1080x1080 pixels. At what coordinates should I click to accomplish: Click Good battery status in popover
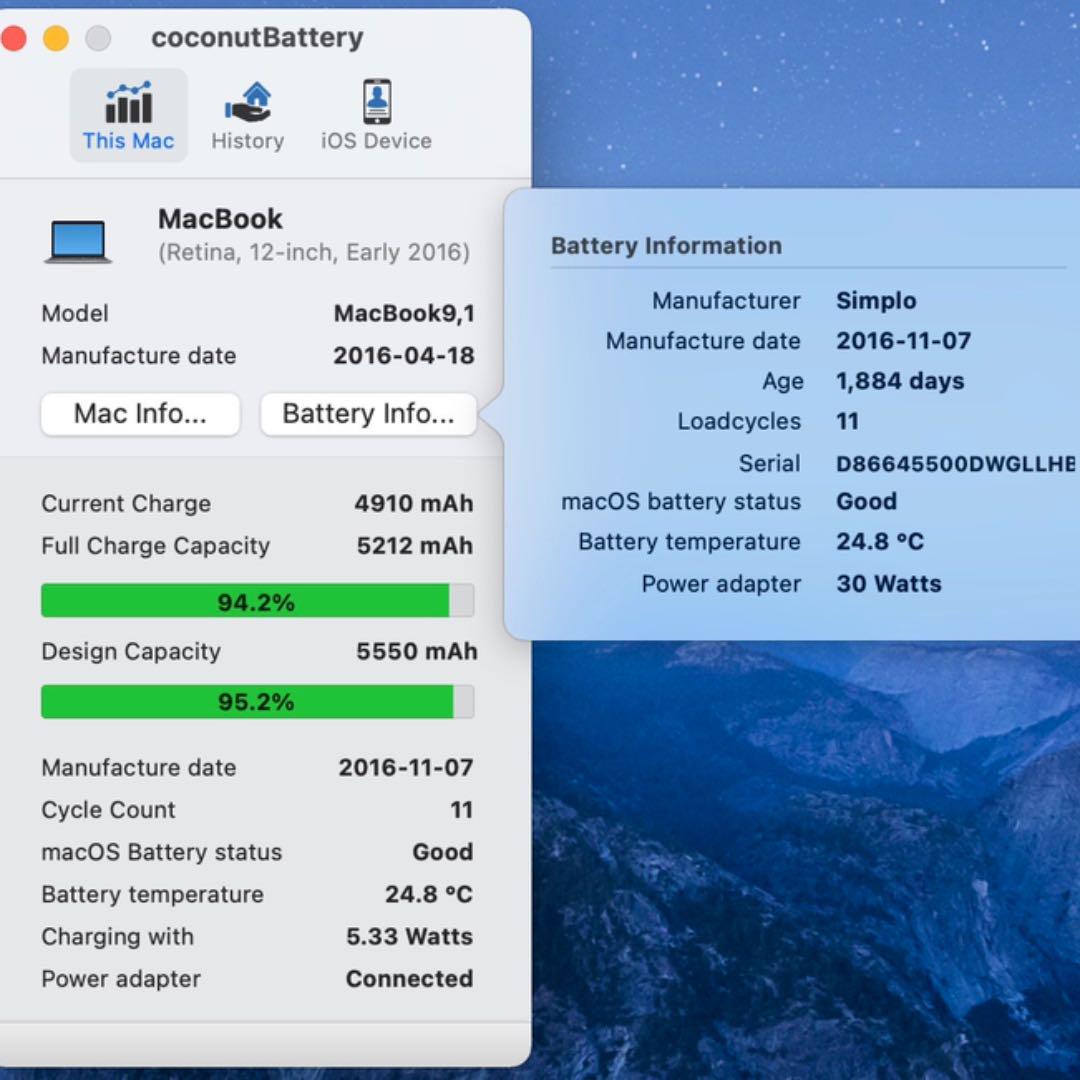[866, 501]
